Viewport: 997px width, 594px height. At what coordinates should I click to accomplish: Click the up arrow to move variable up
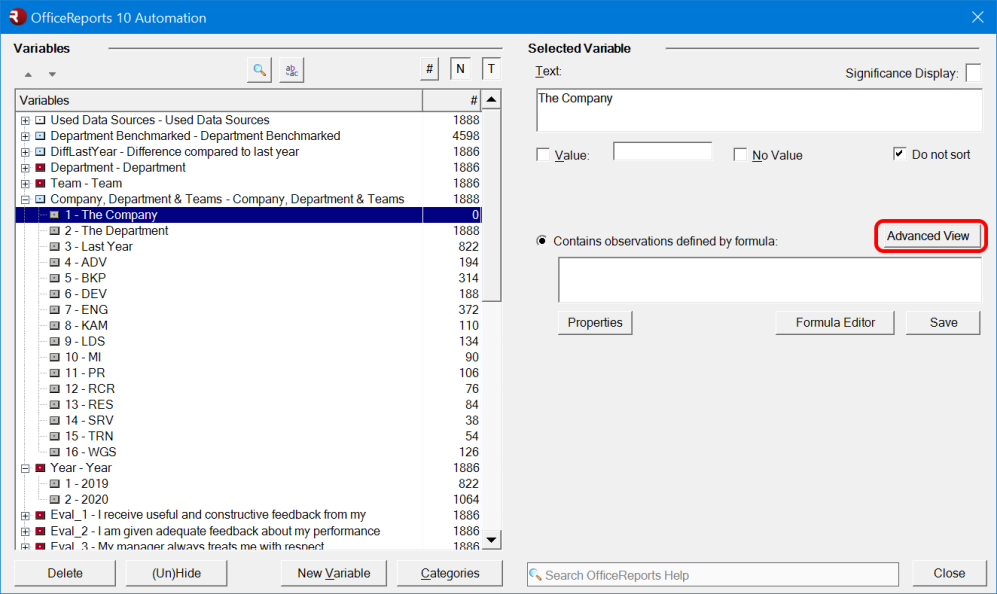pos(28,73)
